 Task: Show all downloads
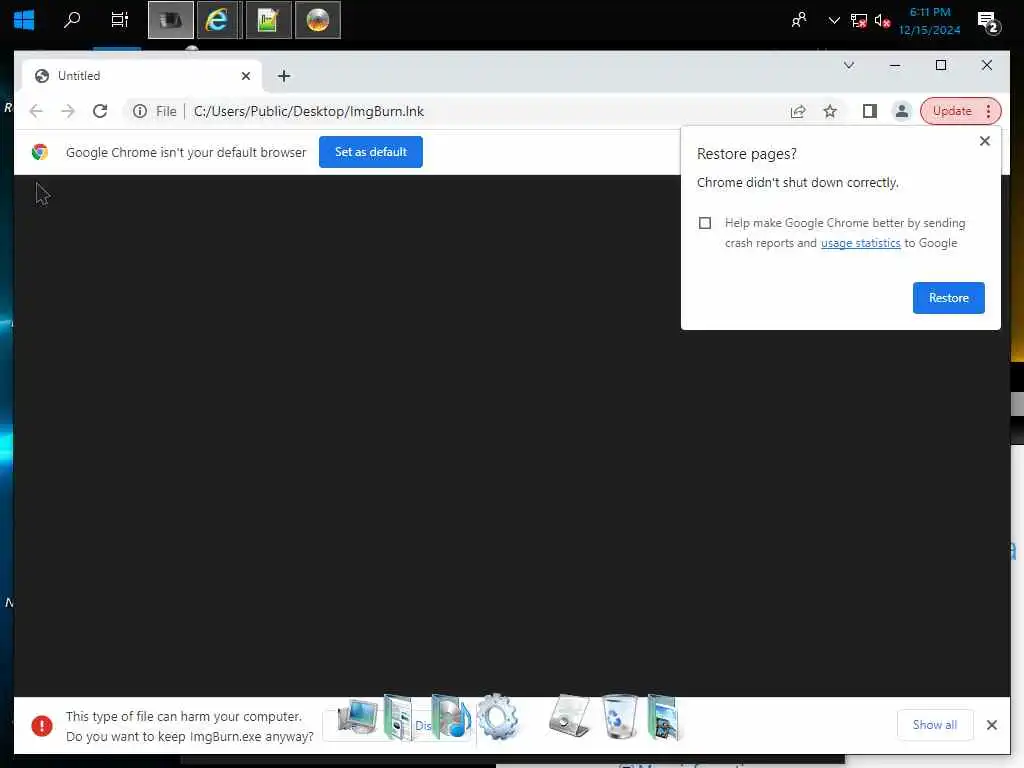click(935, 725)
